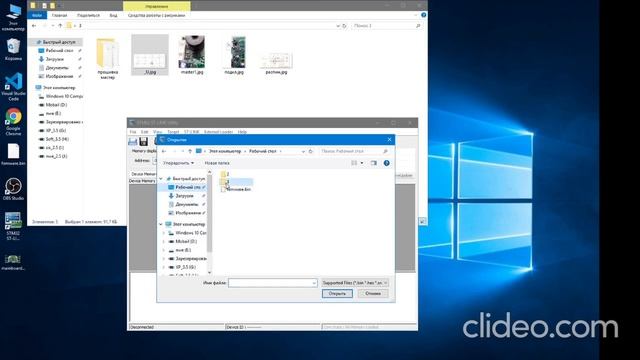The width and height of the screenshot is (640, 360).
Task: Open Средства работы с рисунками ribbon tab
Action: [x=156, y=15]
